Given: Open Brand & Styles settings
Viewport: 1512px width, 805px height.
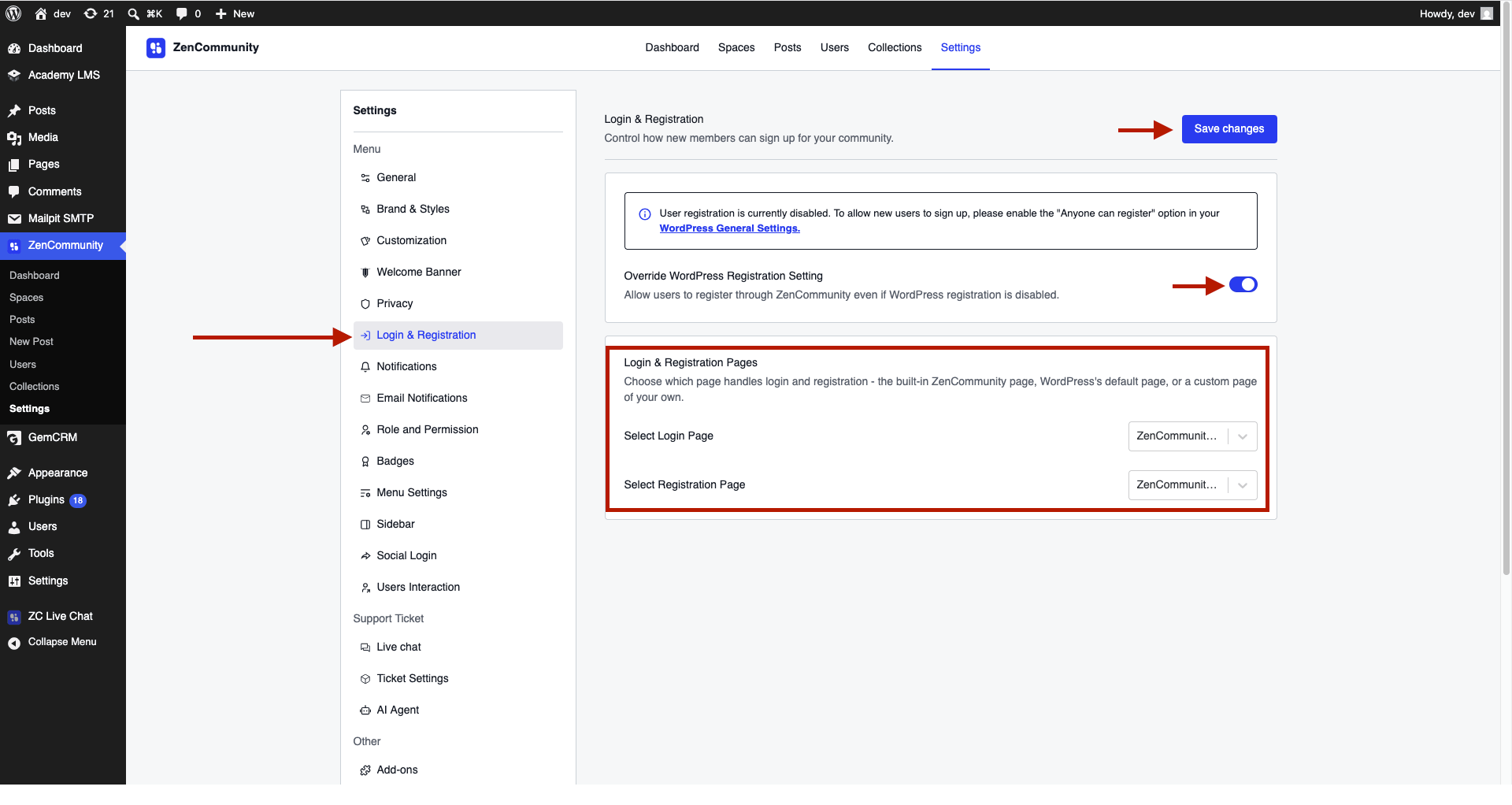Looking at the screenshot, I should tap(458, 210).
